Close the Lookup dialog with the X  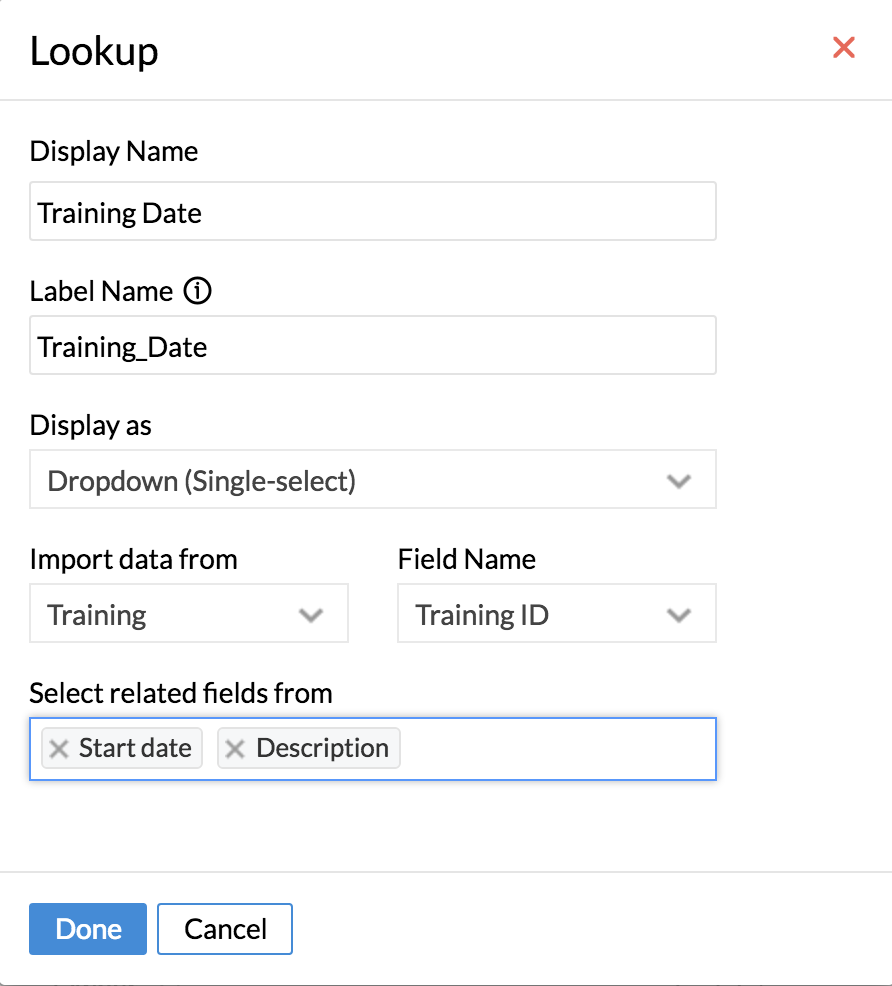[x=844, y=47]
